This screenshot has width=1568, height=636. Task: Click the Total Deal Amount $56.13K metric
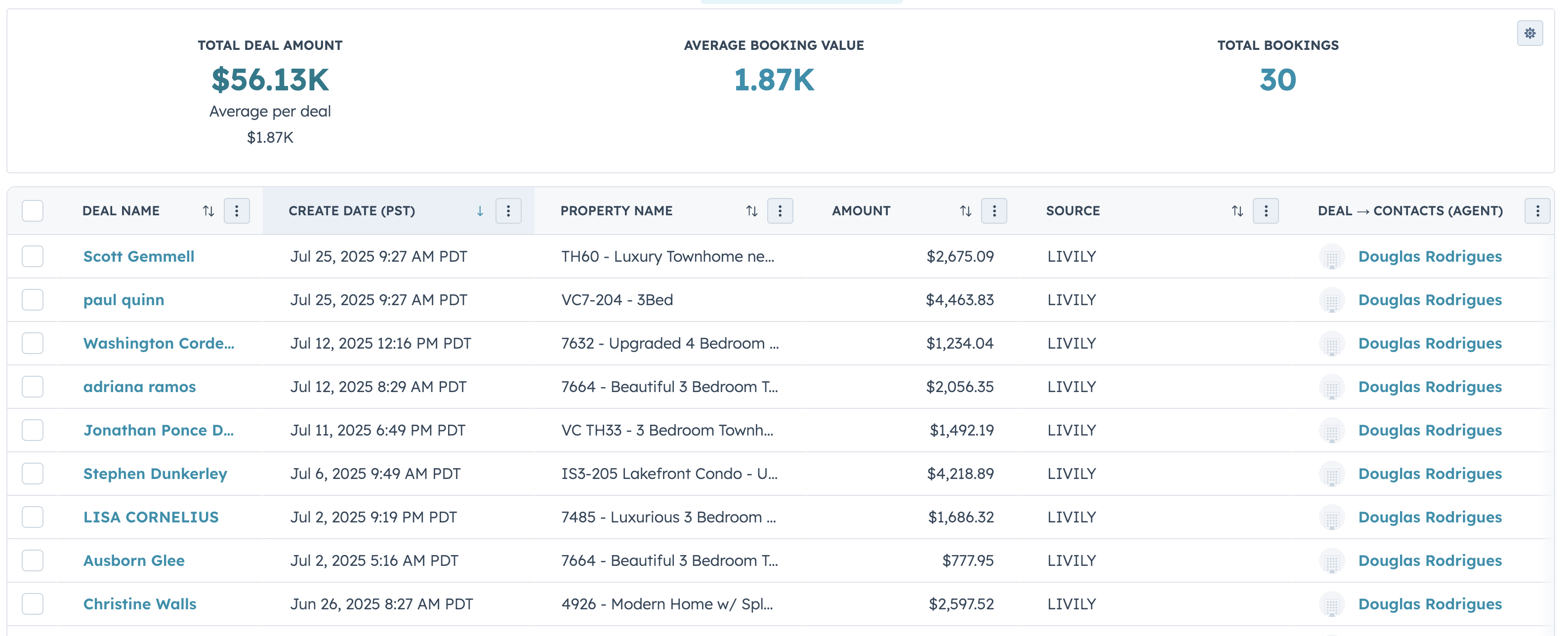(x=270, y=79)
